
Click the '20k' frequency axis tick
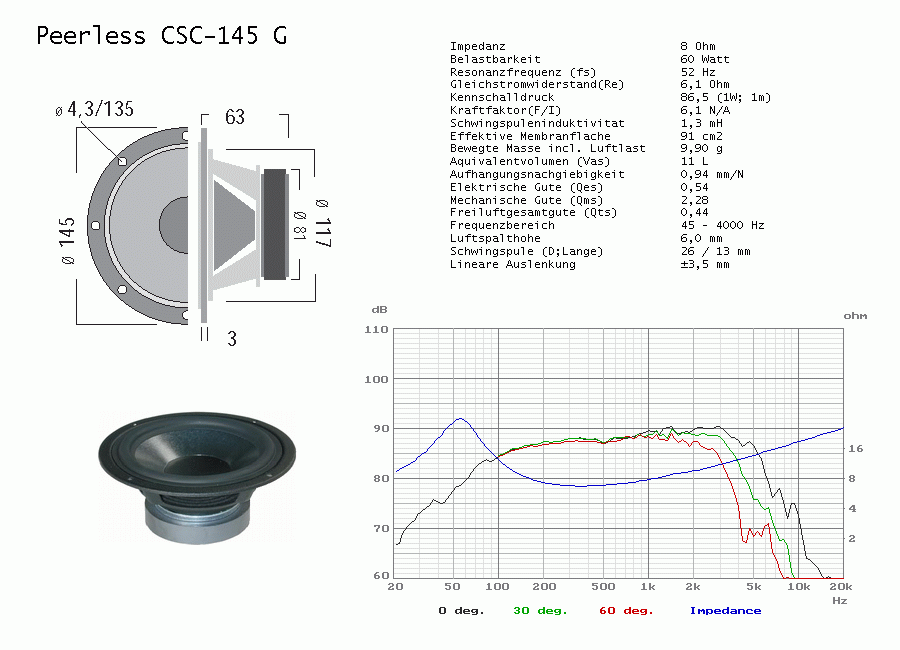point(841,587)
